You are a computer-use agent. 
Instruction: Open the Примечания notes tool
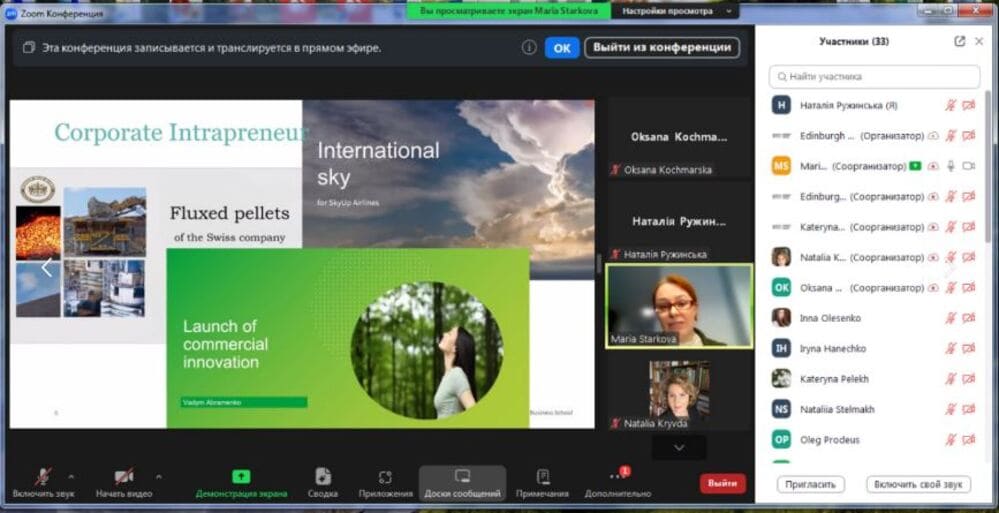point(542,477)
